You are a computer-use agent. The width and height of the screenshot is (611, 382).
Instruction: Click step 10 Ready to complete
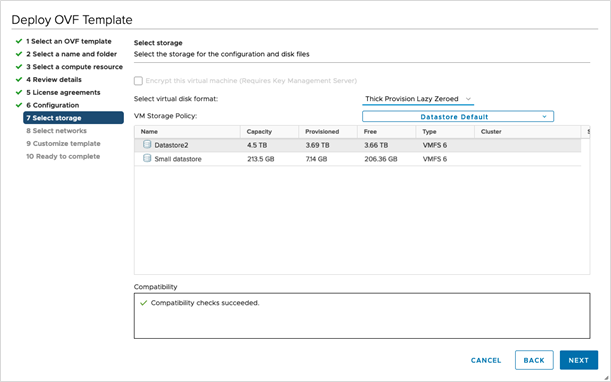pyautogui.click(x=63, y=156)
